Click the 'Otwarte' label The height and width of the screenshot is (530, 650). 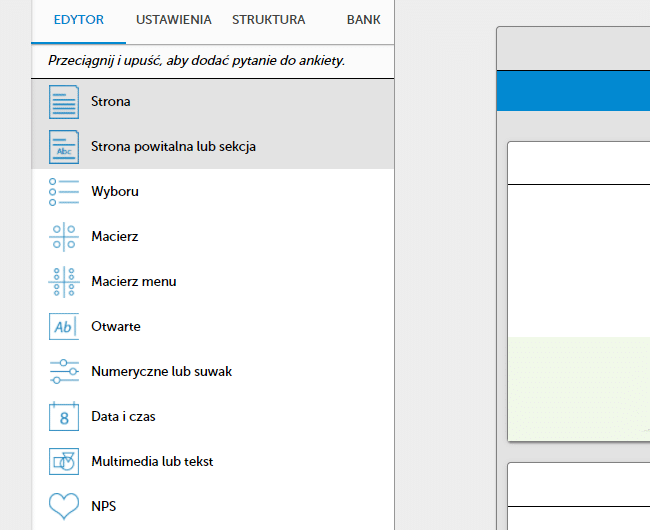click(116, 327)
